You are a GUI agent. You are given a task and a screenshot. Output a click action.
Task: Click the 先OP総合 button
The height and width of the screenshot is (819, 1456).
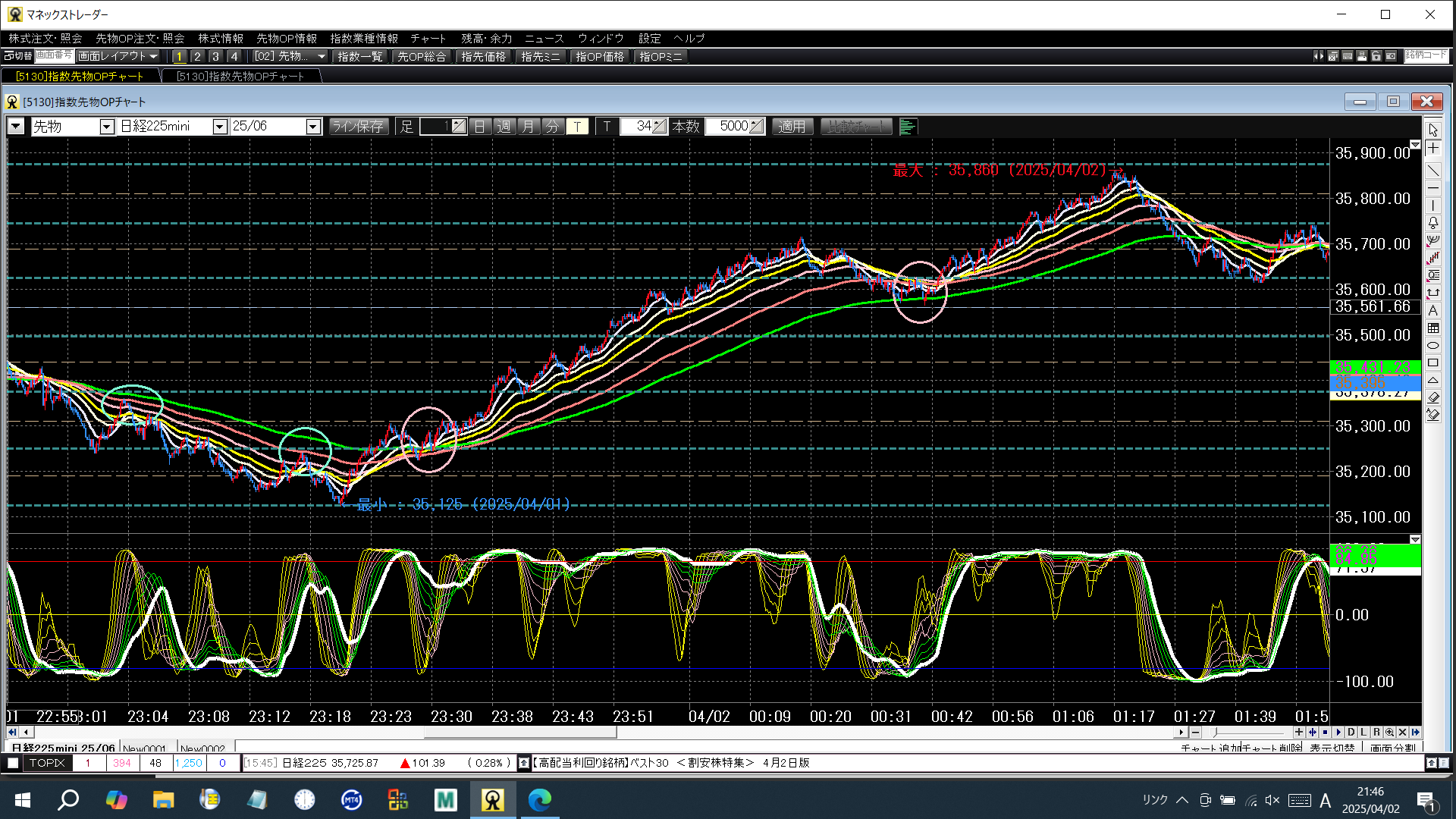coord(422,57)
